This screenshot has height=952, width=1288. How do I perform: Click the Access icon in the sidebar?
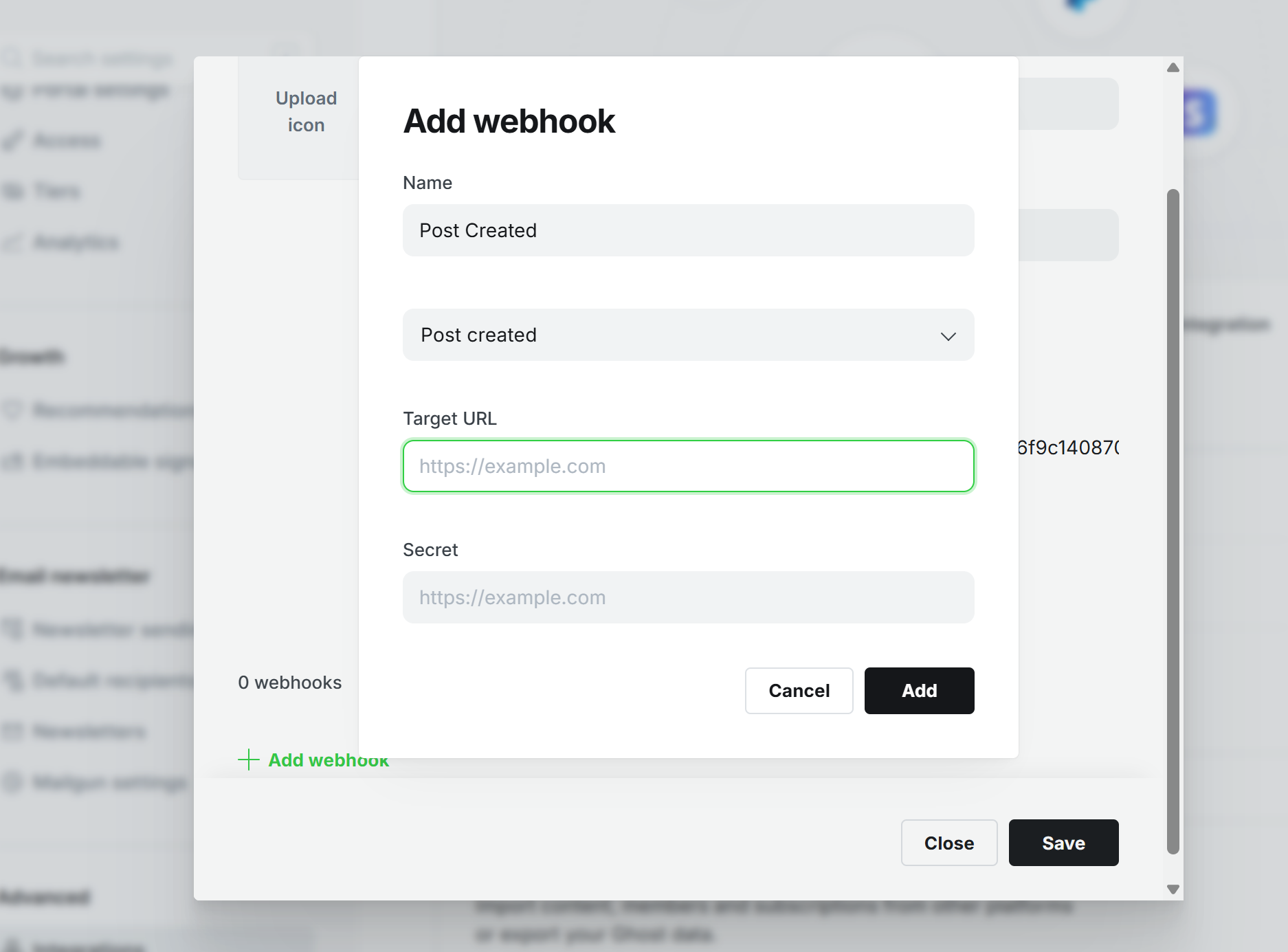point(12,140)
